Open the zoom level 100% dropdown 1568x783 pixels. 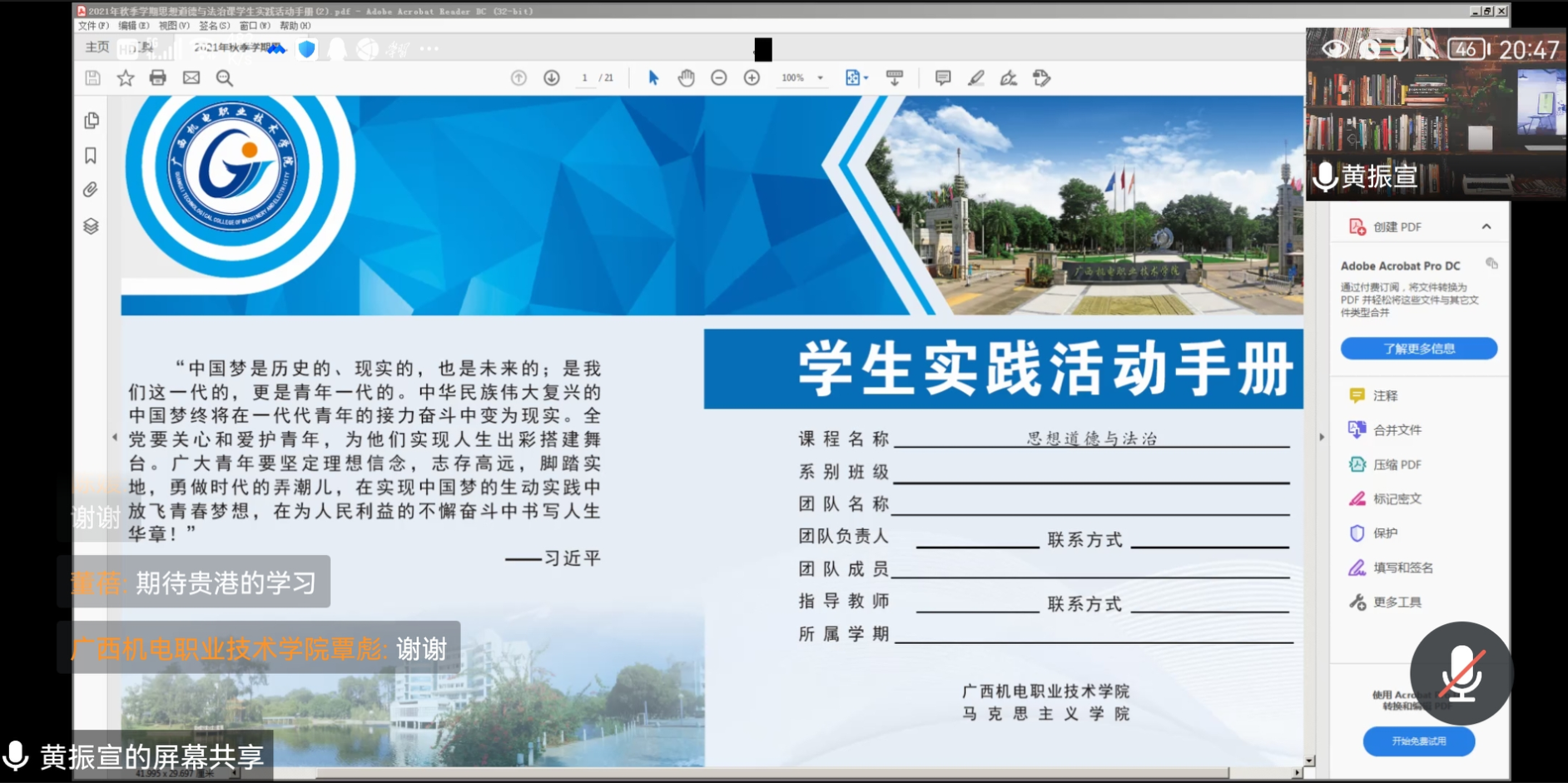[x=801, y=77]
